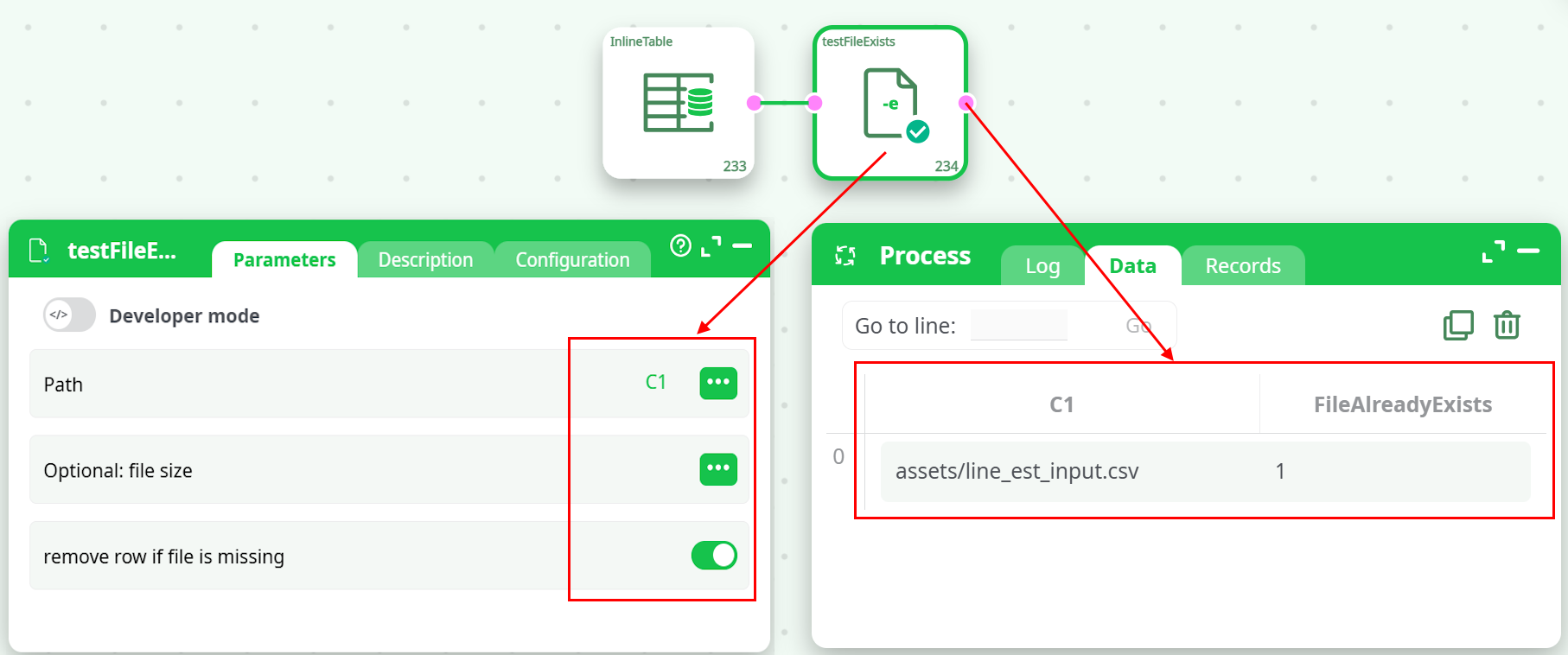1568x655 pixels.
Task: Select the InlineTable node icon
Action: [x=679, y=103]
